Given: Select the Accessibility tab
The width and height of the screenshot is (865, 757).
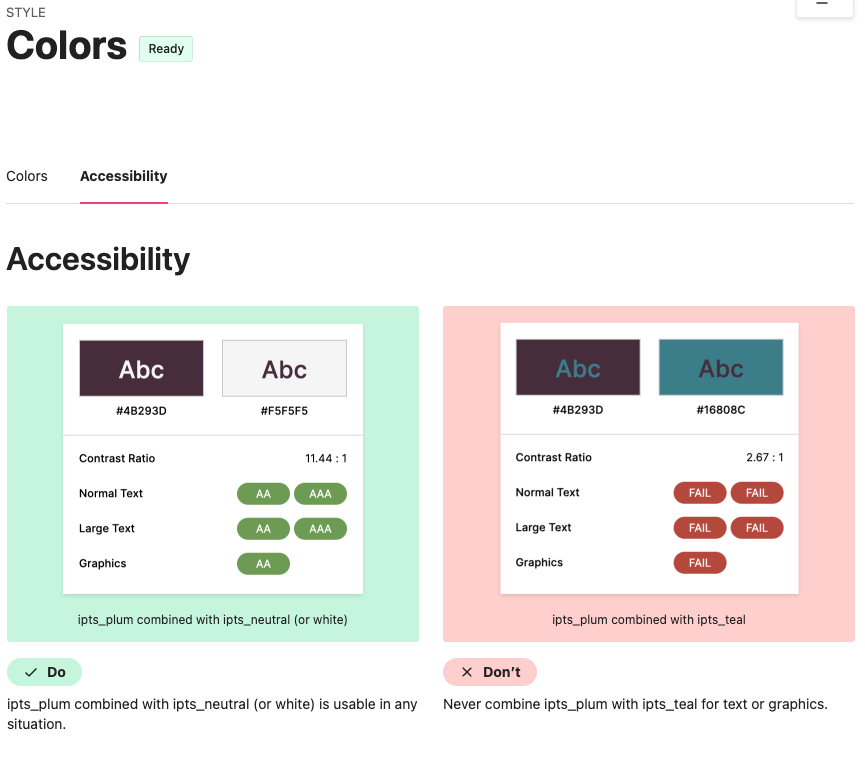Looking at the screenshot, I should 123,176.
